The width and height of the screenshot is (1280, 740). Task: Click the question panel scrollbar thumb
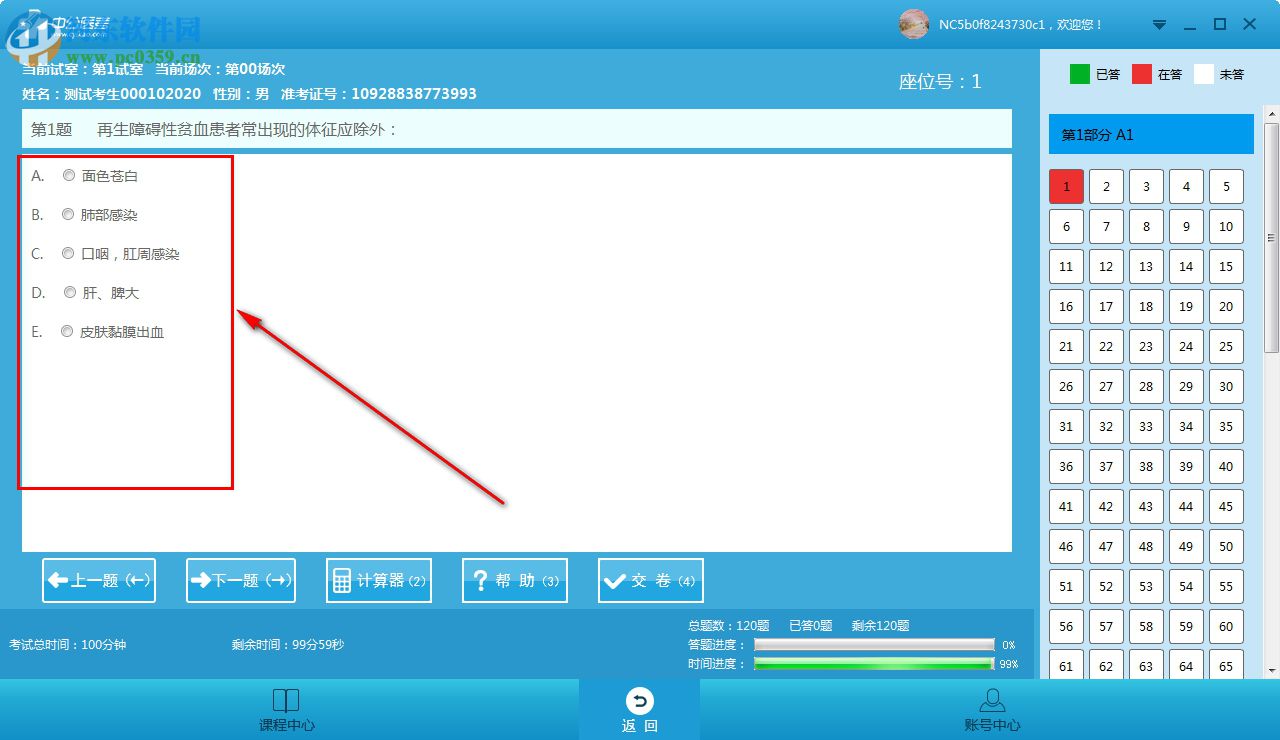pos(1272,237)
